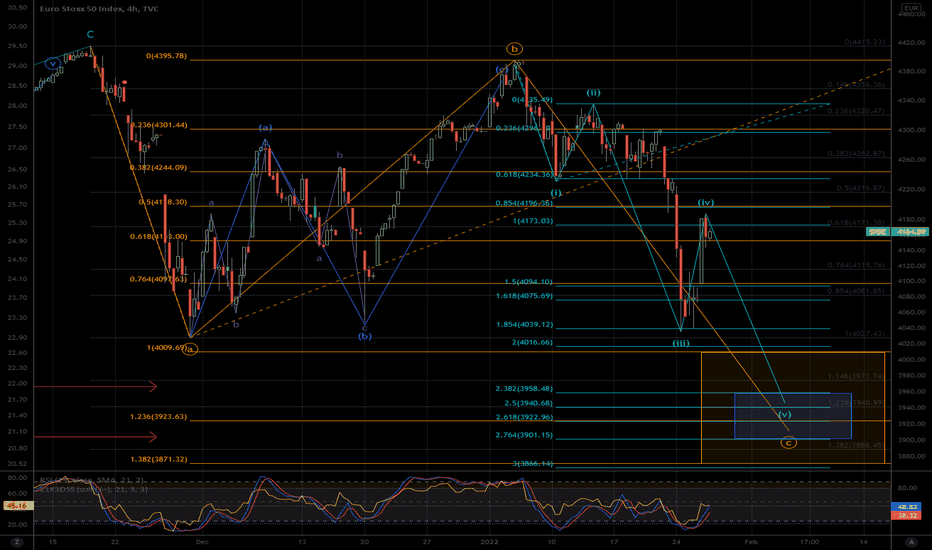
Task: Click the cyan 0.854(4196.36) Fibonacci label
Action: (x=524, y=203)
